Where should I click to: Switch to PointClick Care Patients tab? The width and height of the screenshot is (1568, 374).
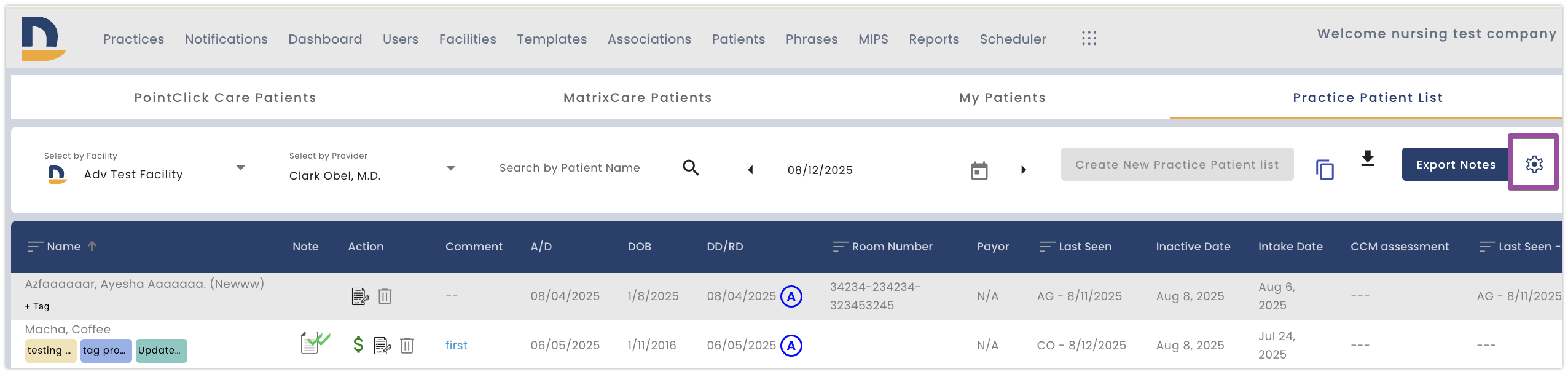pos(225,98)
